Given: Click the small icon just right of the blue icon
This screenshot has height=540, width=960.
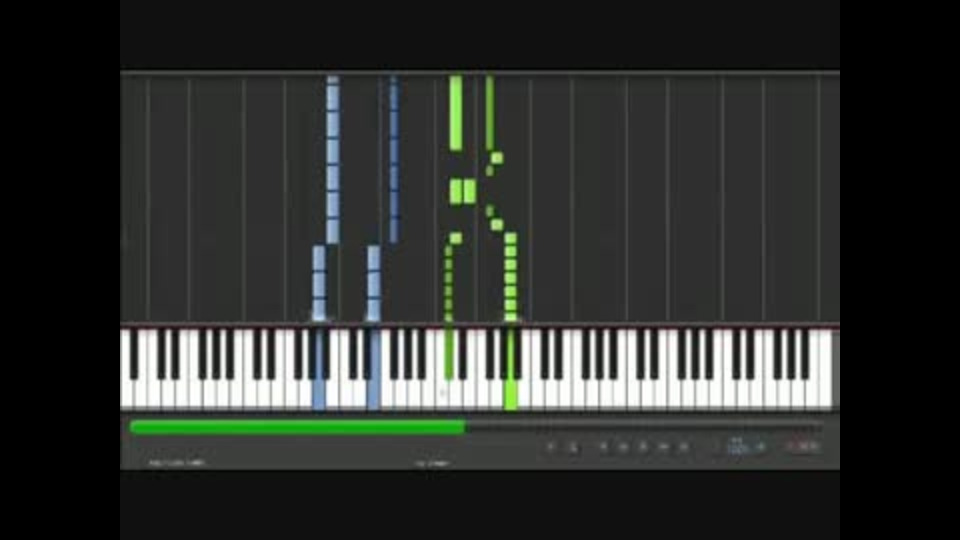Looking at the screenshot, I should pos(761,447).
